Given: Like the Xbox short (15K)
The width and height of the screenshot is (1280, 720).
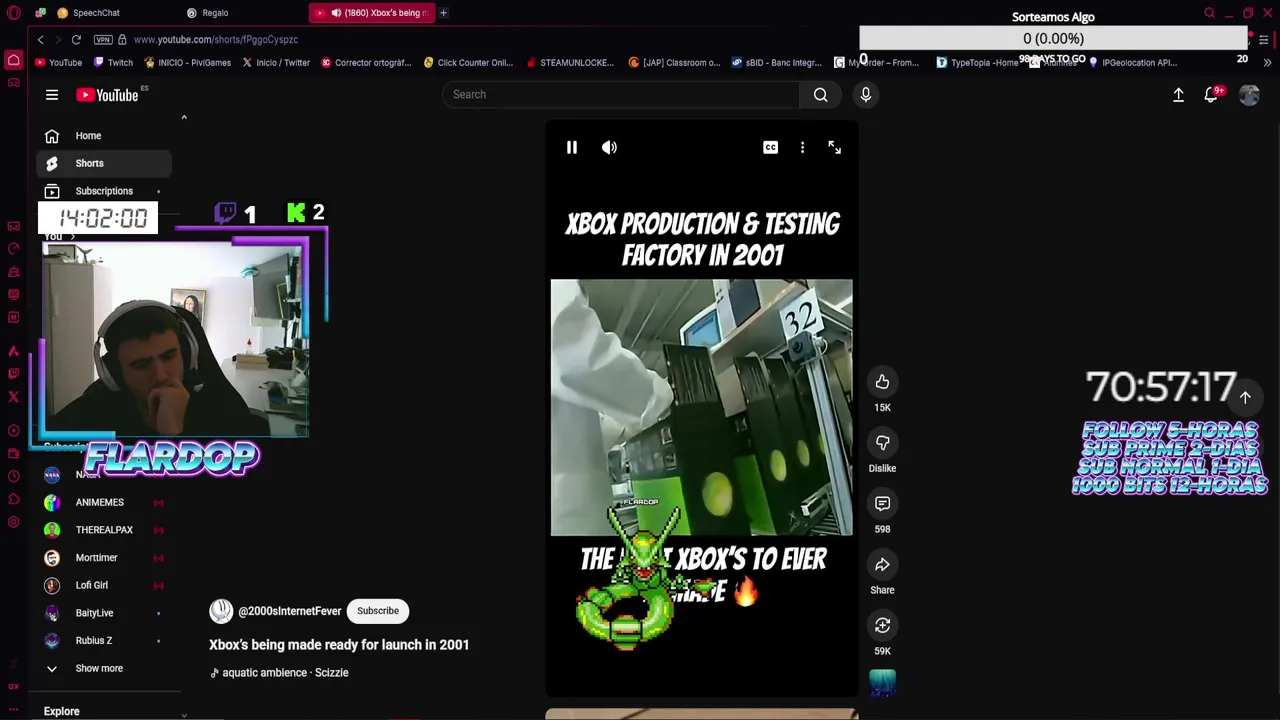Looking at the screenshot, I should pos(882,381).
